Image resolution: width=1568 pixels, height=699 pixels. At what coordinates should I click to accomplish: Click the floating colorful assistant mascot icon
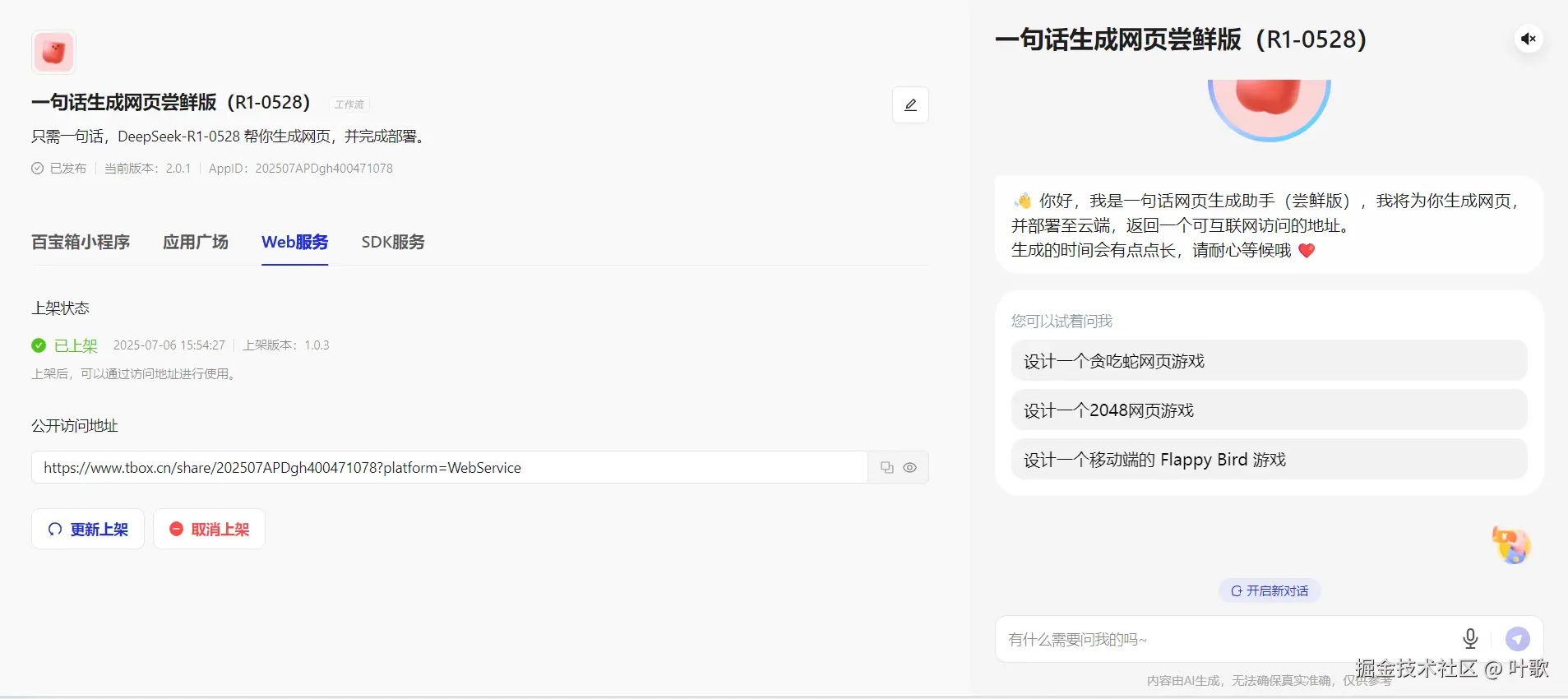pyautogui.click(x=1511, y=545)
